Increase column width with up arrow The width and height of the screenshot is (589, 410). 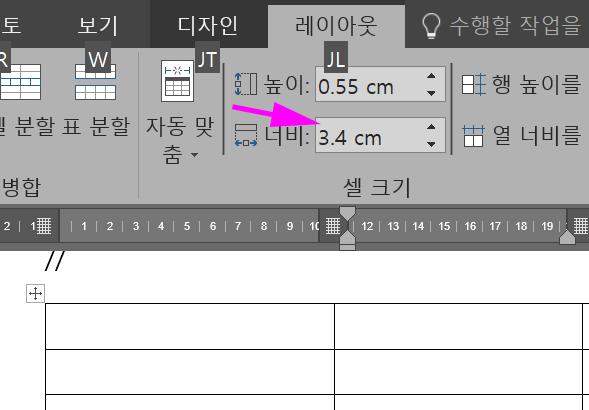(431, 127)
